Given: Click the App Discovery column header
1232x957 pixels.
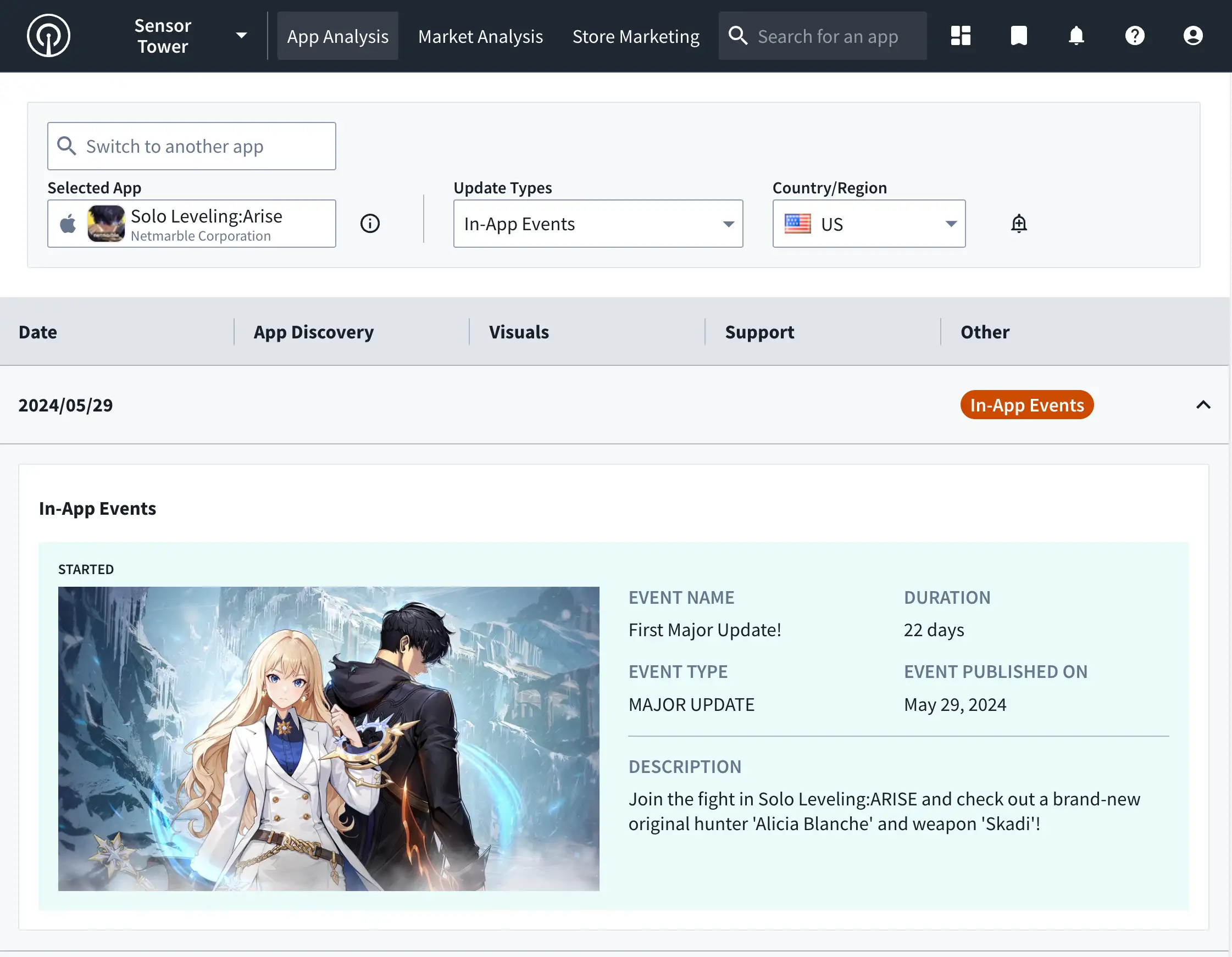Looking at the screenshot, I should (x=314, y=332).
